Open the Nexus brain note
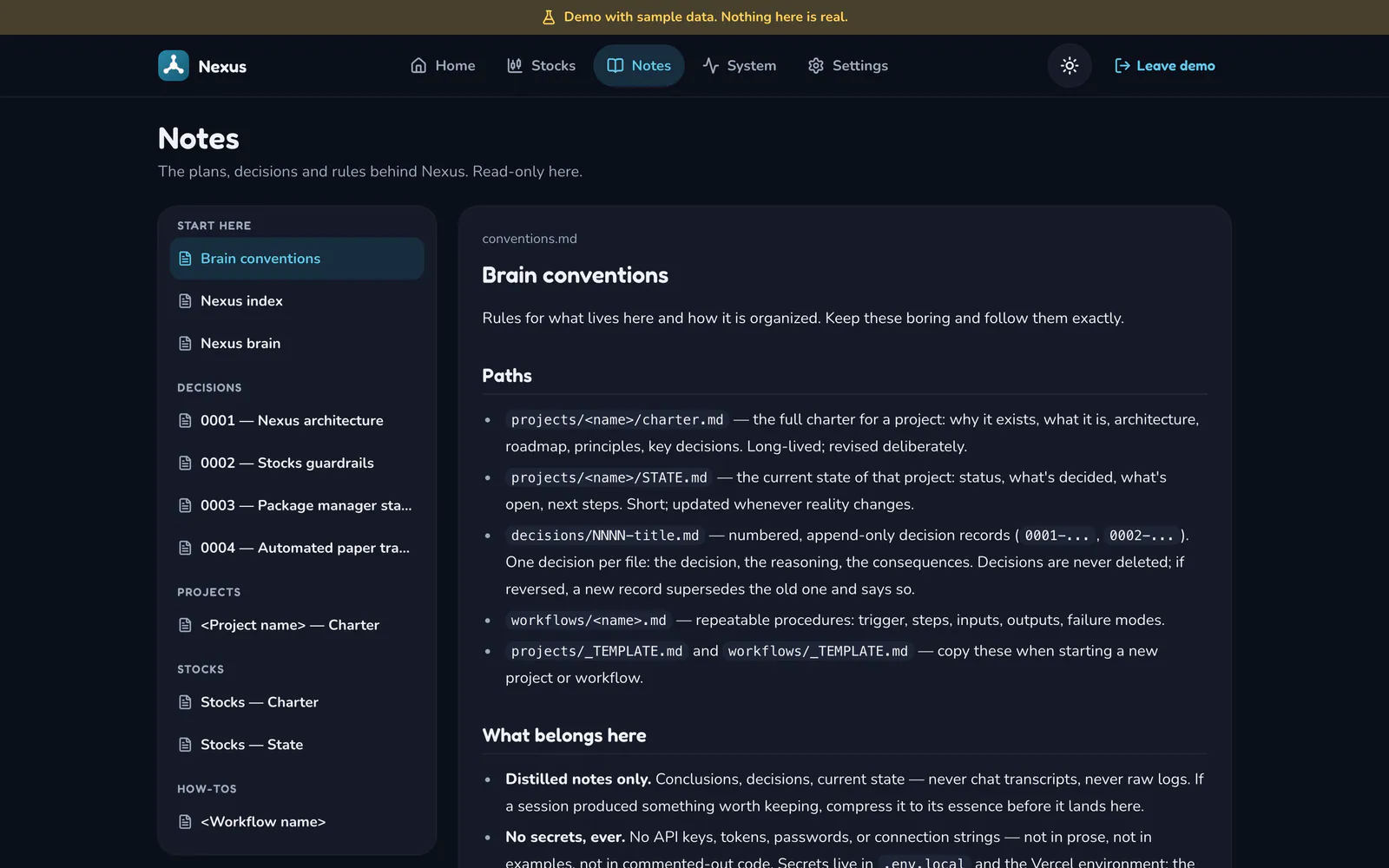 click(297, 344)
